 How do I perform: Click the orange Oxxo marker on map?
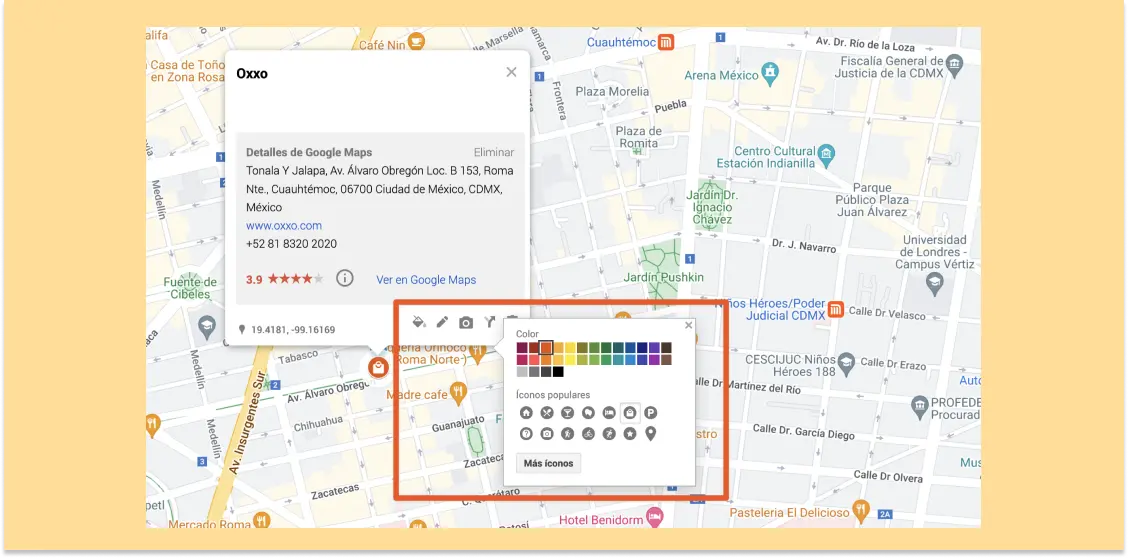(x=378, y=367)
